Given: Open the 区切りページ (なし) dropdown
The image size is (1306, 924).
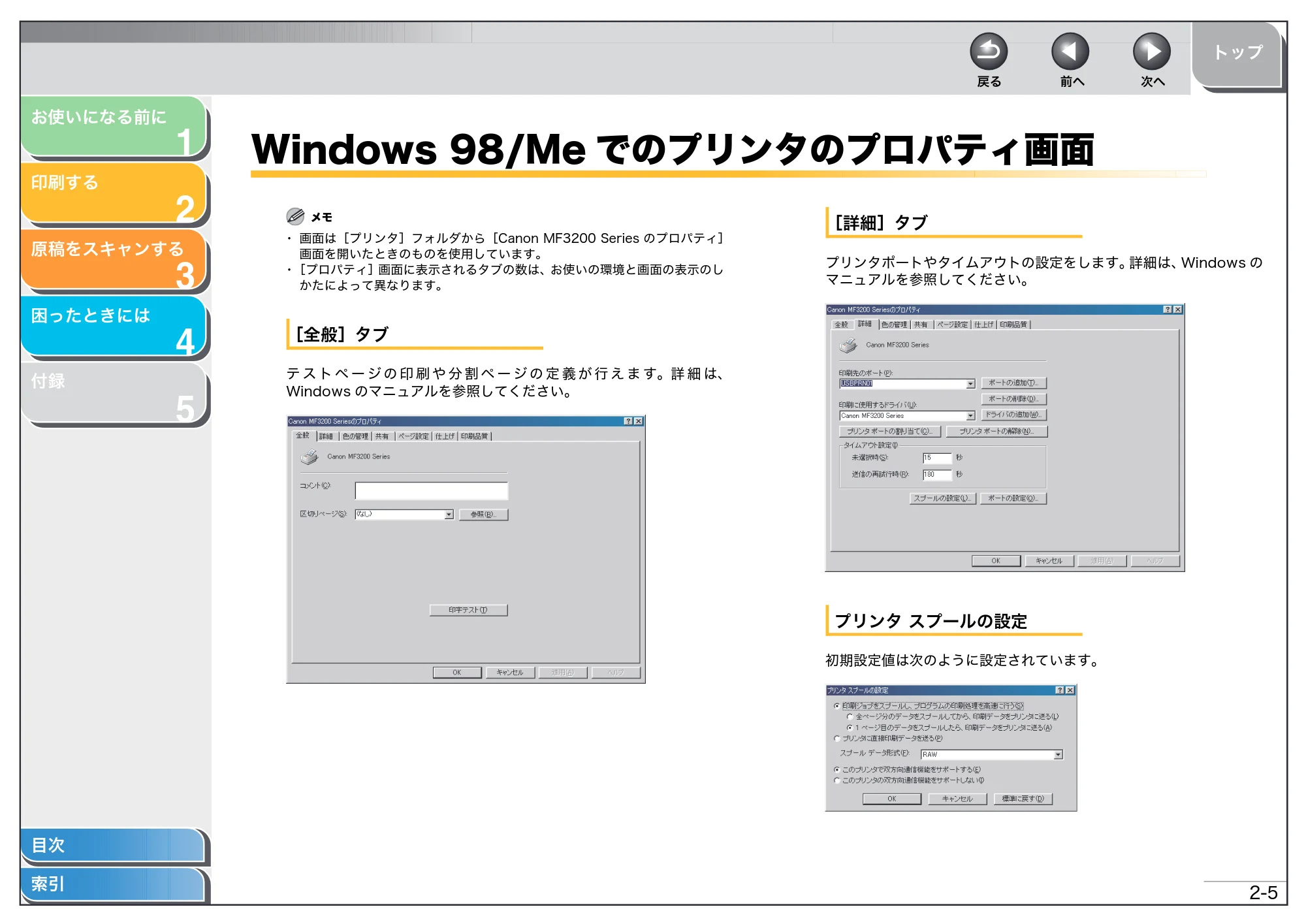Looking at the screenshot, I should [449, 515].
